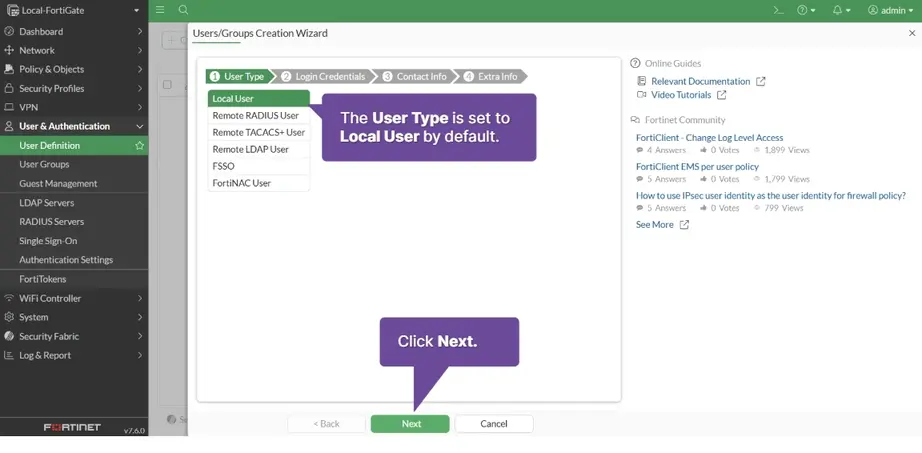The width and height of the screenshot is (922, 453).
Task: Collapse the User & Authentication chevron
Action: (140, 126)
